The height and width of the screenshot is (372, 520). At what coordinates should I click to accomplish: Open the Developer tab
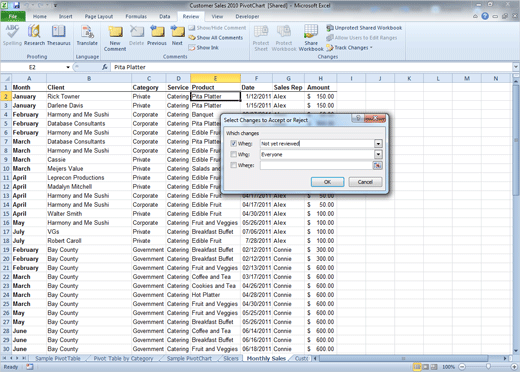click(247, 16)
